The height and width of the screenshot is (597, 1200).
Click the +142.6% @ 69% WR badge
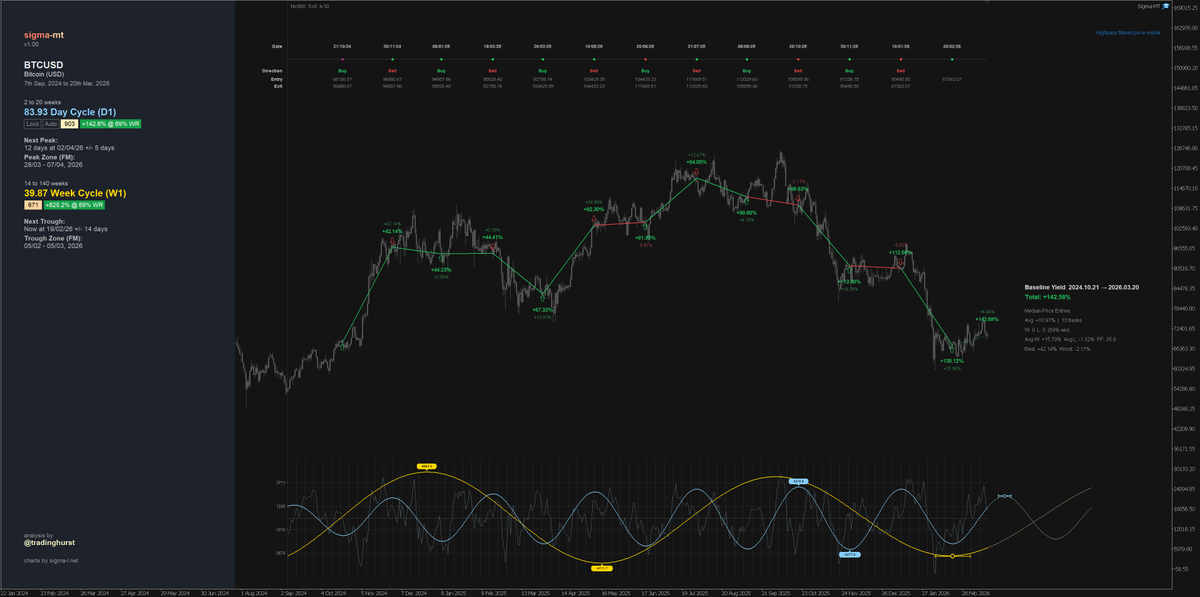pos(112,124)
